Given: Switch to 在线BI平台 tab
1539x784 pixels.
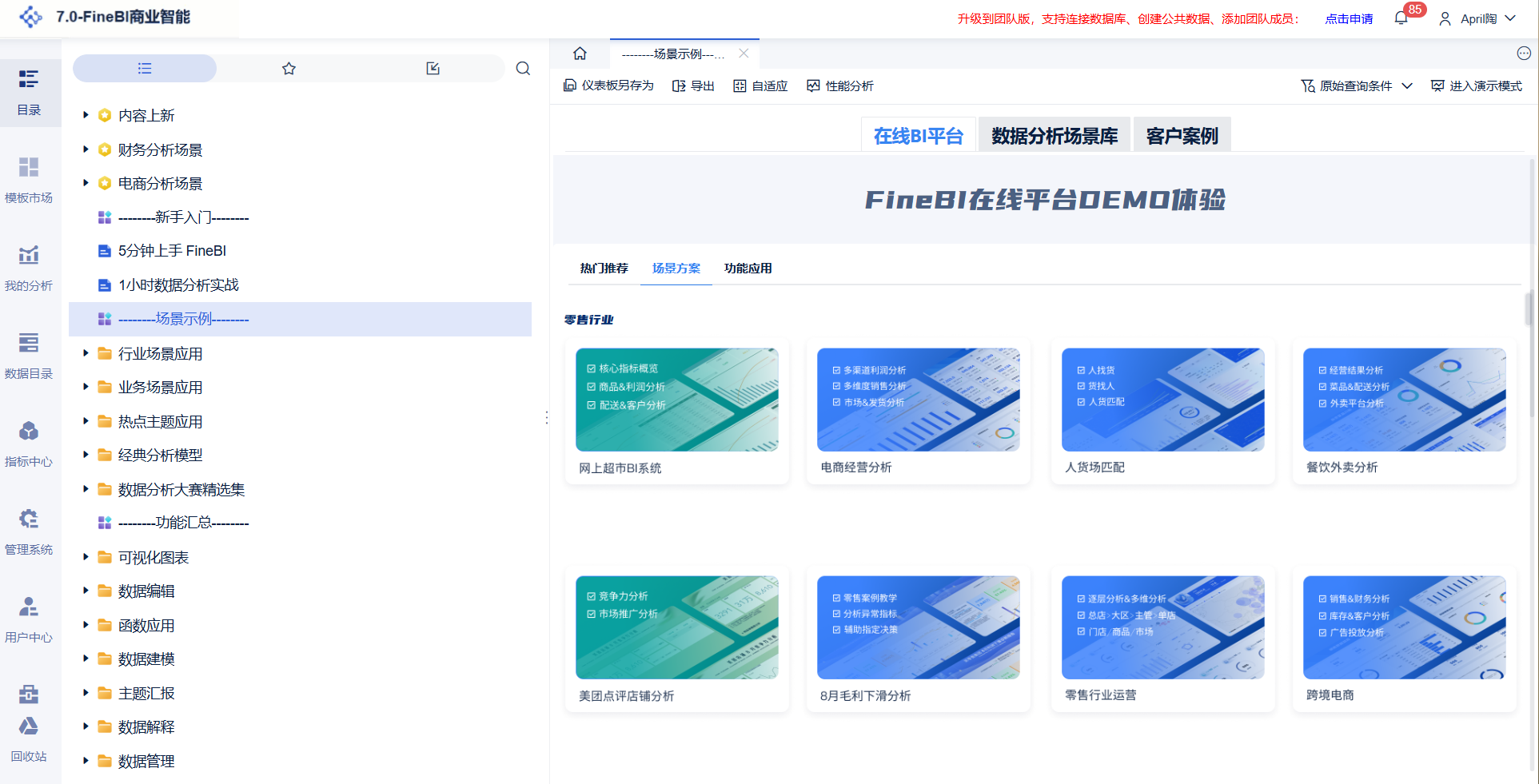Looking at the screenshot, I should (x=919, y=135).
